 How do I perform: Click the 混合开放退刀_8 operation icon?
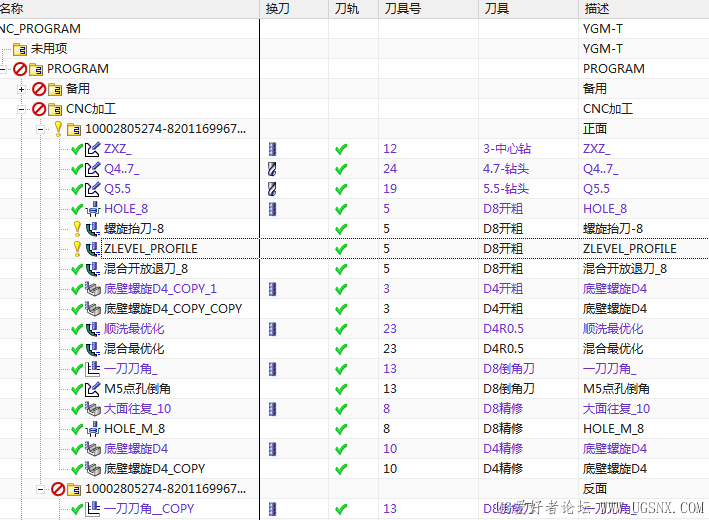[93, 269]
